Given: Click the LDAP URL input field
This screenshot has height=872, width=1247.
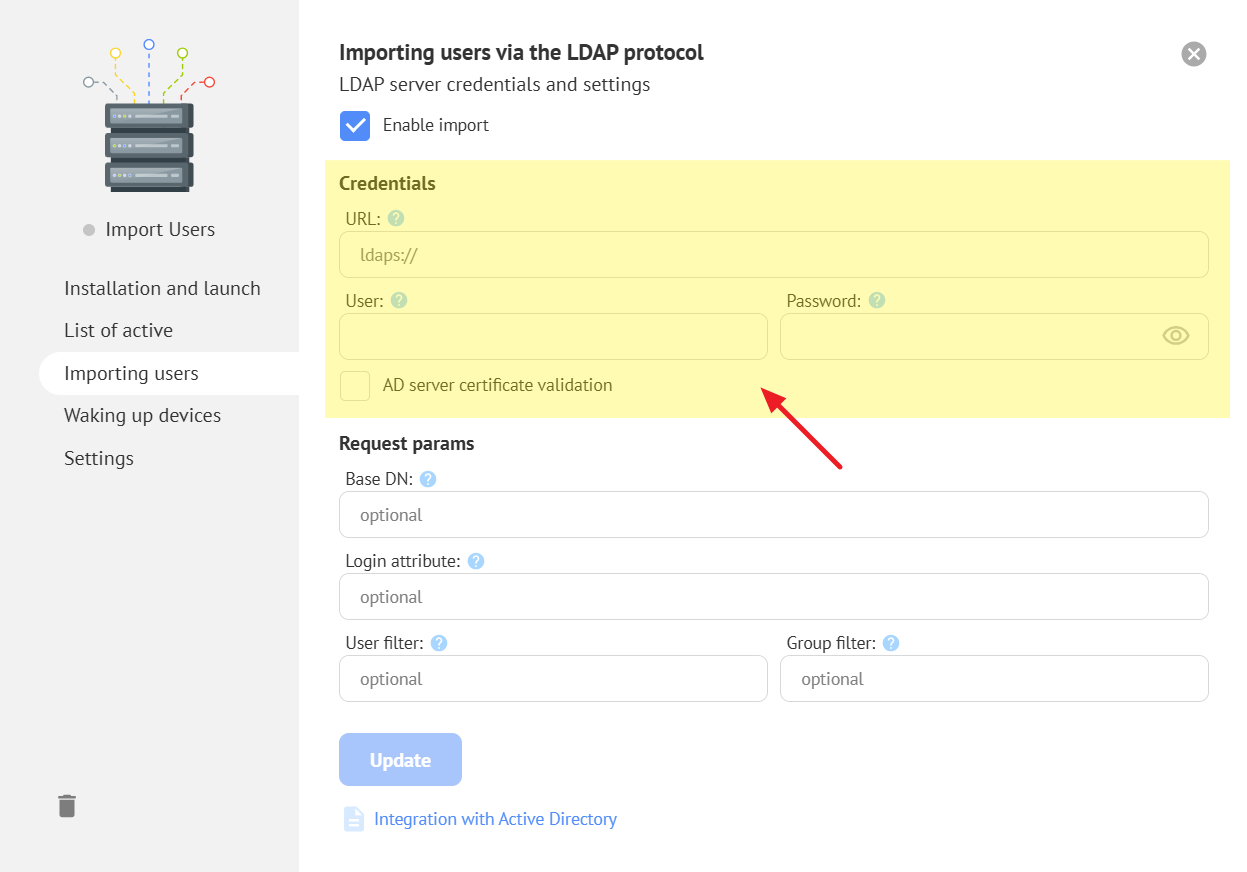Looking at the screenshot, I should click(x=773, y=255).
